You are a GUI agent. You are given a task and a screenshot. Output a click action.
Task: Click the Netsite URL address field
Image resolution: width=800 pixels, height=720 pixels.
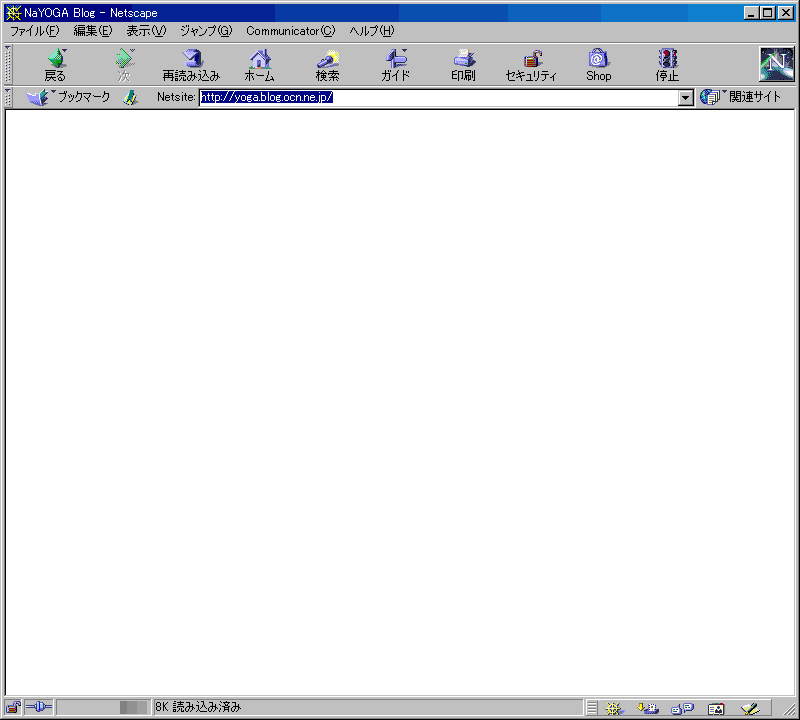(439, 97)
